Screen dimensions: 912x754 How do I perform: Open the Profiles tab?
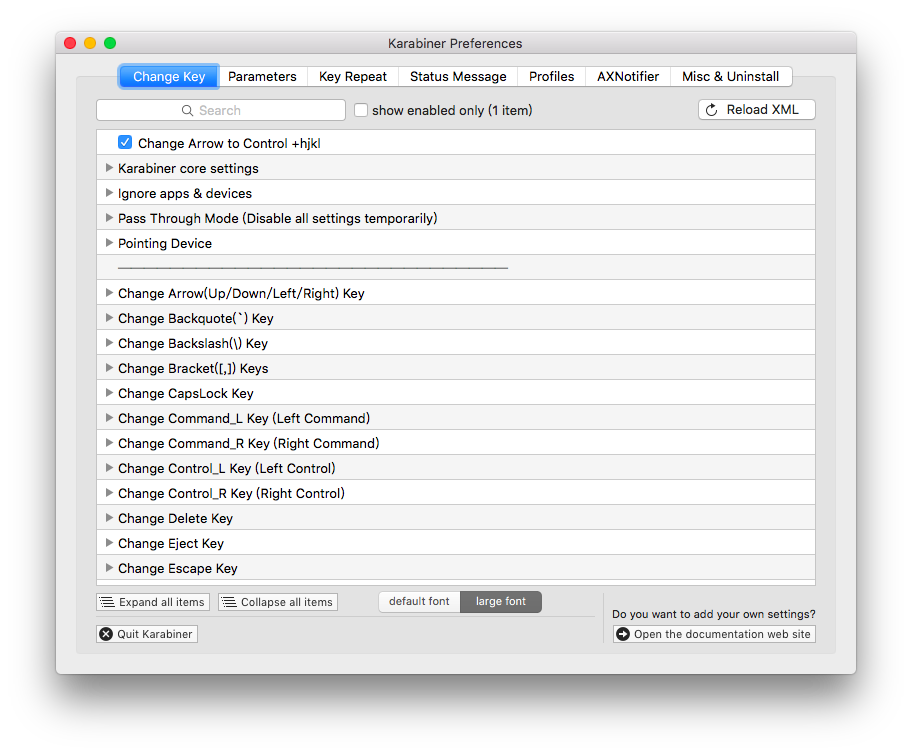551,77
